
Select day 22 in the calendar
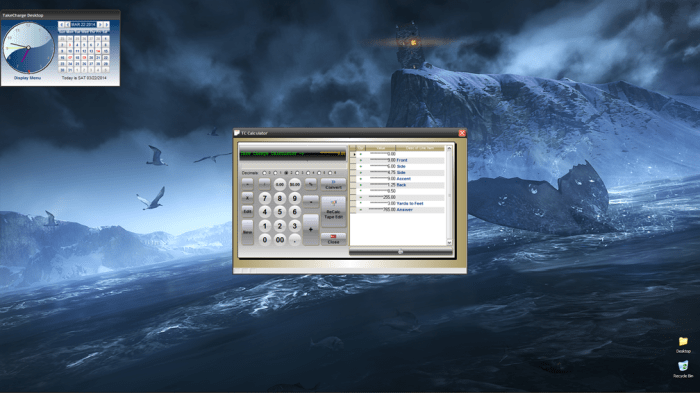(106, 58)
